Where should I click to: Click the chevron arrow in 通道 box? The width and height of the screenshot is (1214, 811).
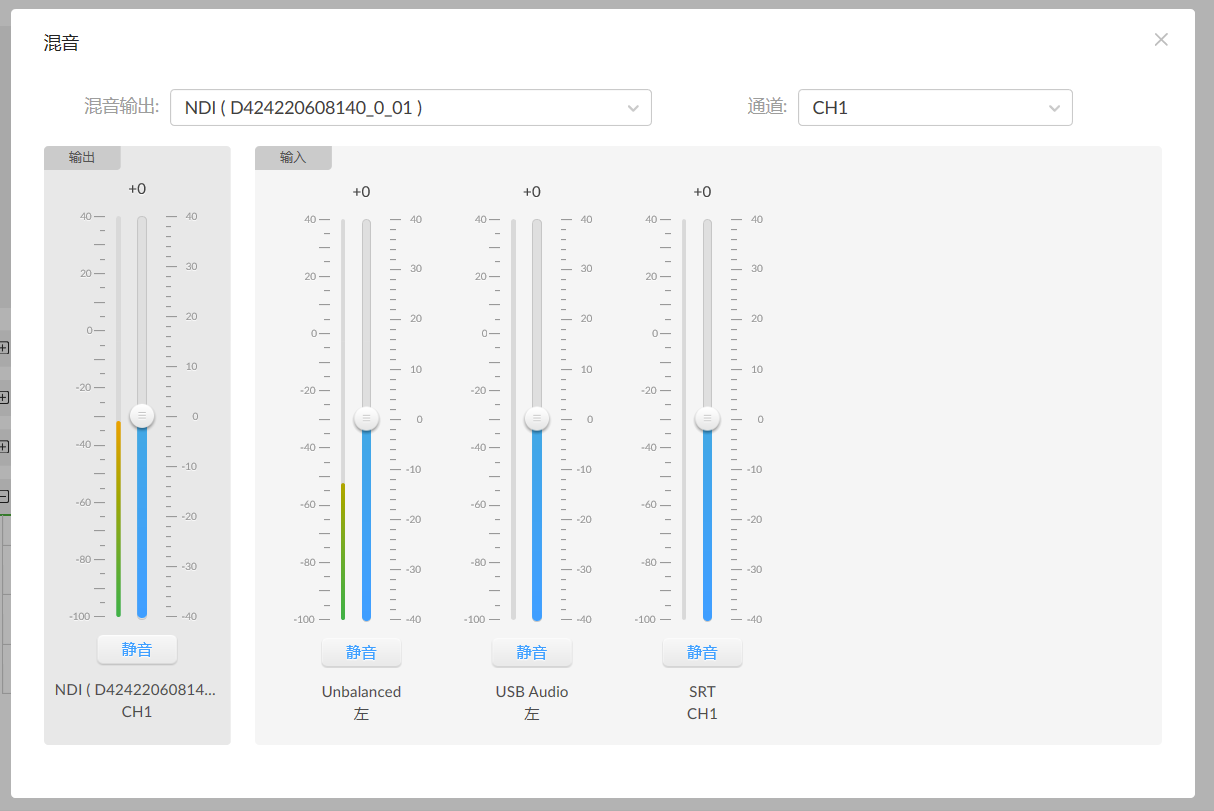point(1054,108)
